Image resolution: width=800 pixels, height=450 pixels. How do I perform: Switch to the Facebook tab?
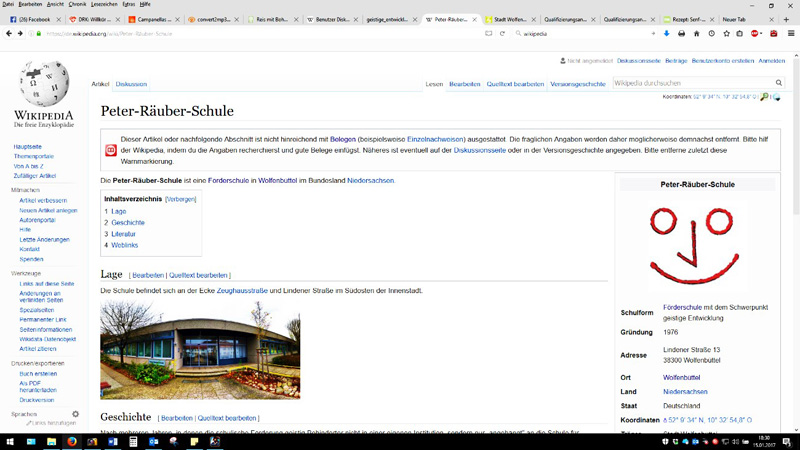(33, 19)
